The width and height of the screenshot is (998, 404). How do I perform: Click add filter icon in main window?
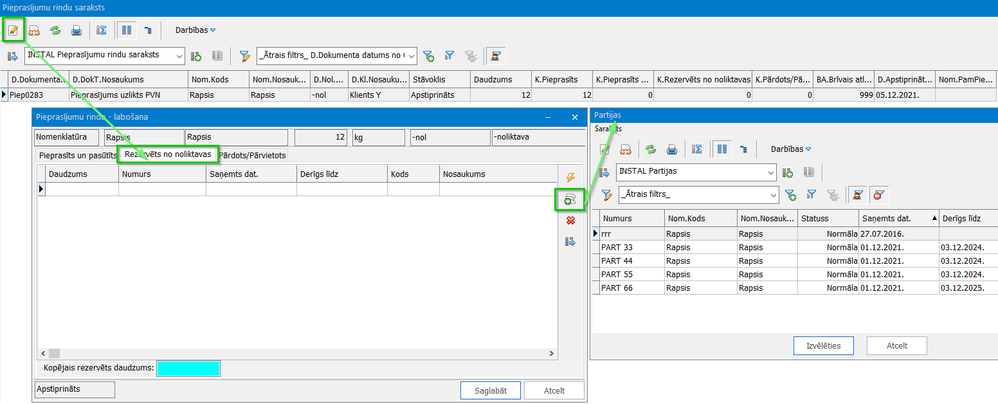[x=428, y=56]
